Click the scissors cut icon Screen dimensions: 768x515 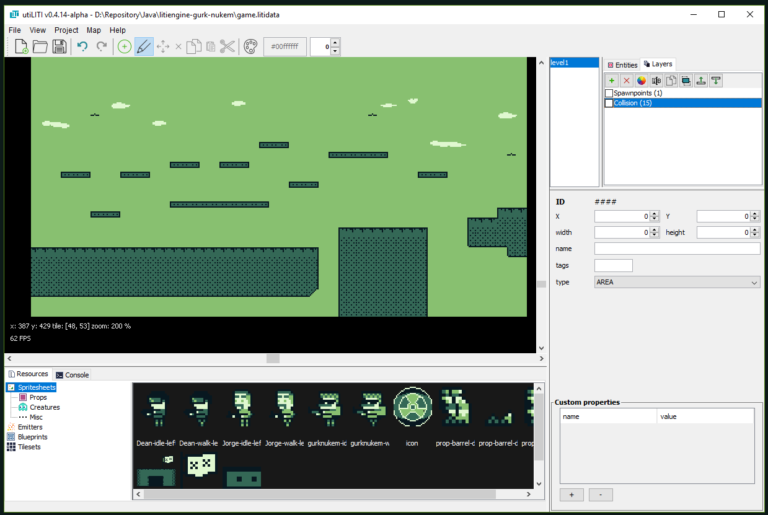(227, 47)
